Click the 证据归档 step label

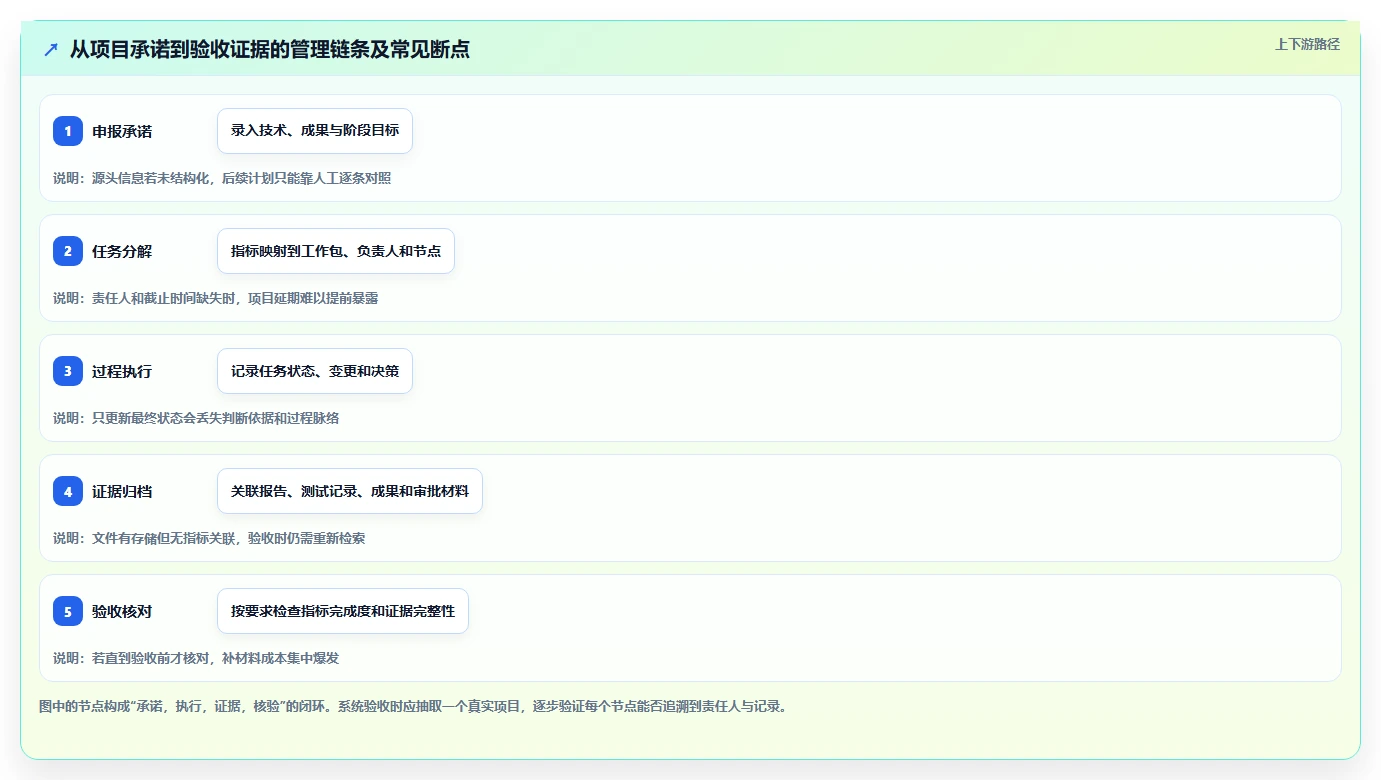coord(122,491)
